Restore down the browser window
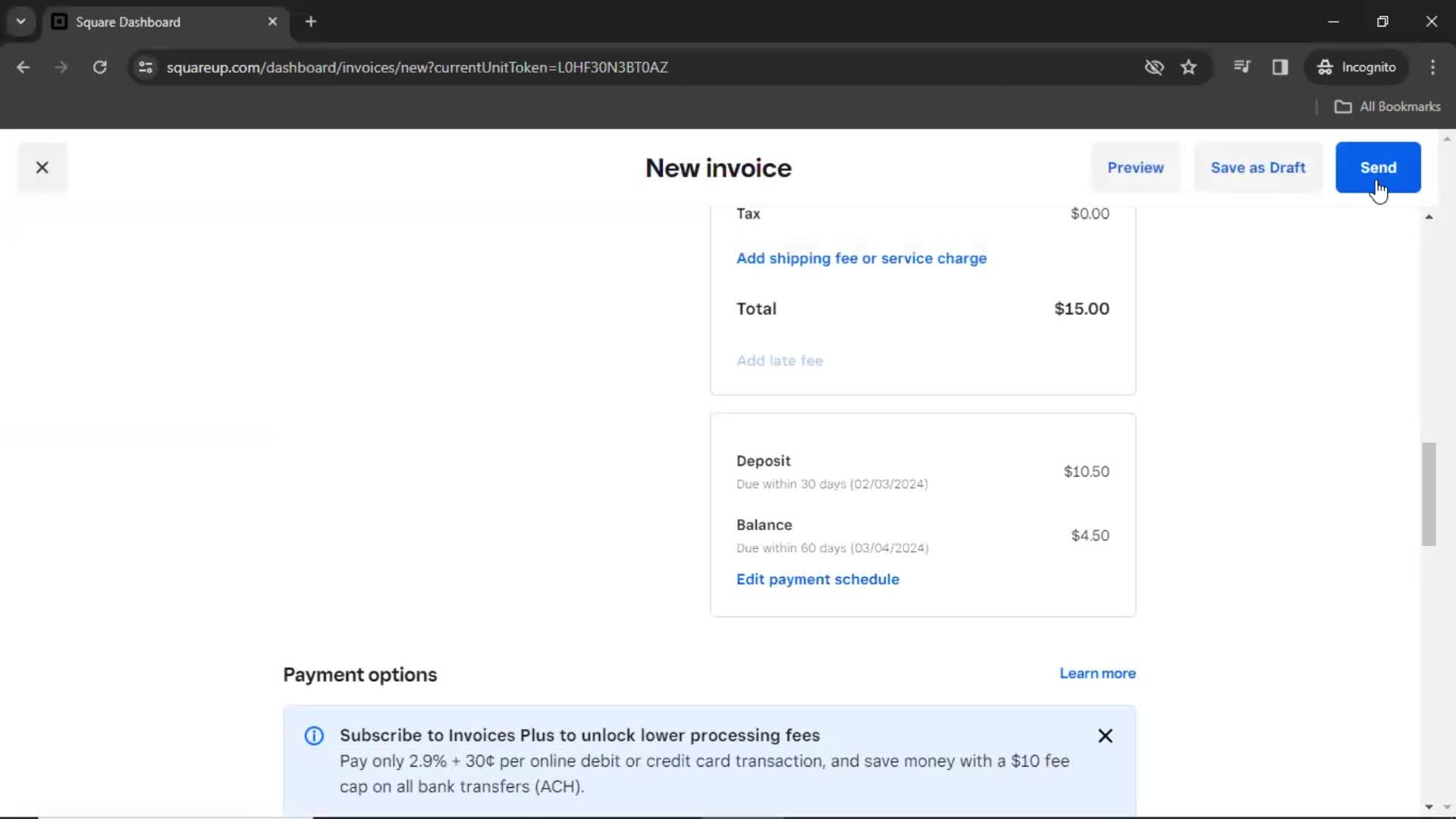The width and height of the screenshot is (1456, 819). (x=1382, y=22)
